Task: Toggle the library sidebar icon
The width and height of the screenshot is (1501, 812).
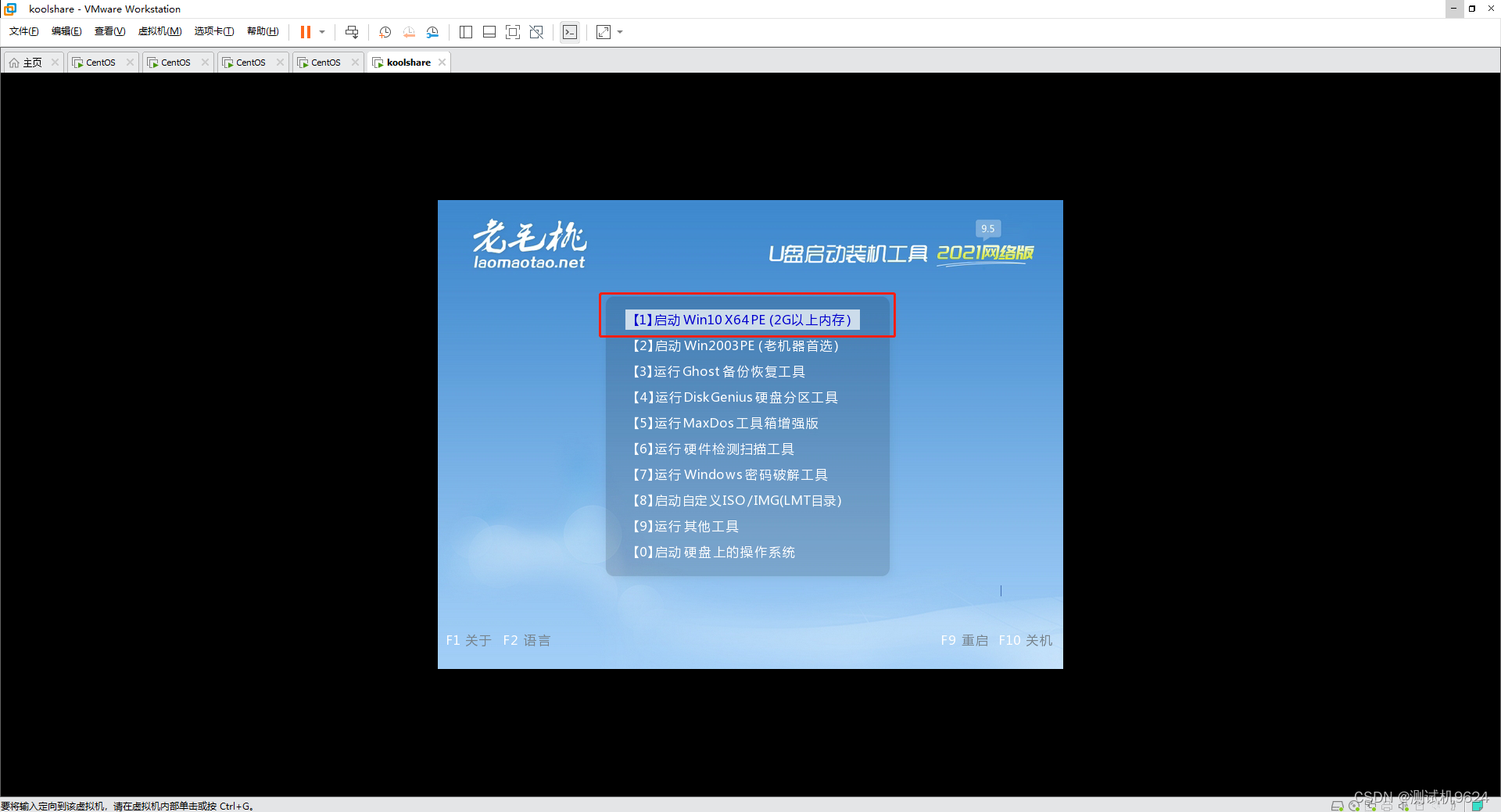Action: pos(466,32)
